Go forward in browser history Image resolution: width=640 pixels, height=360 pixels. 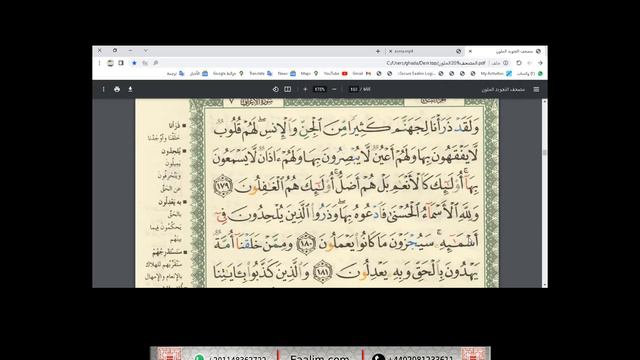click(x=529, y=63)
